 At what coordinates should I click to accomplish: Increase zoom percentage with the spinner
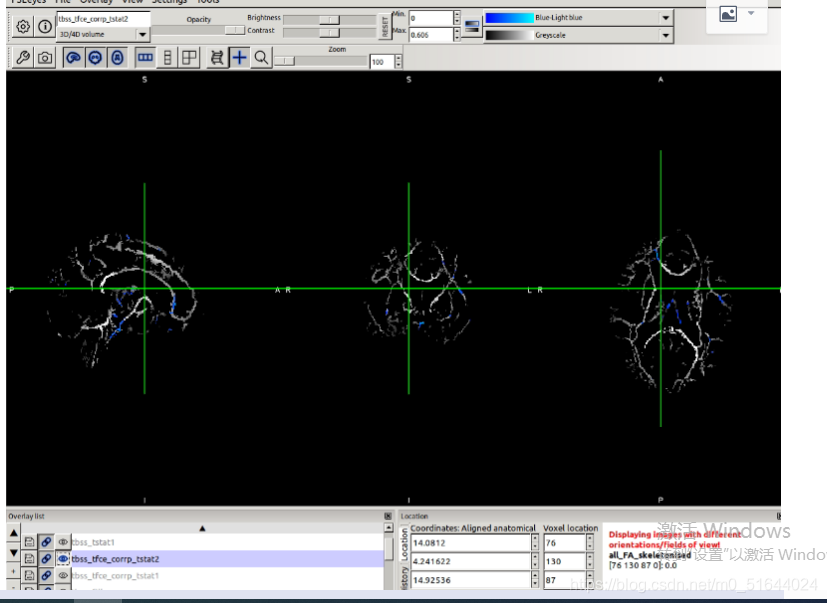point(398,58)
